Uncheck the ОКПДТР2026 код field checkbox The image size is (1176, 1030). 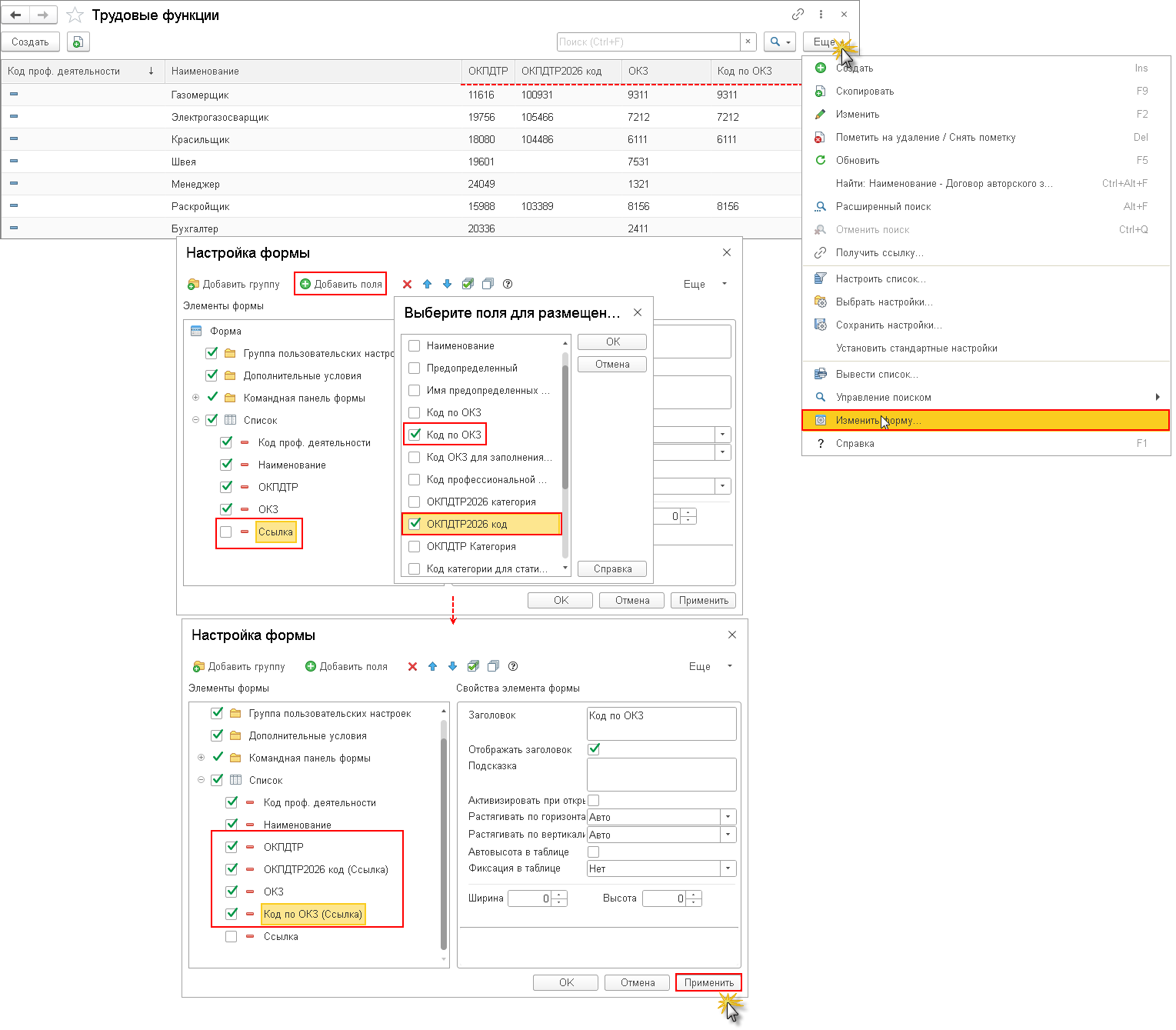click(x=415, y=524)
